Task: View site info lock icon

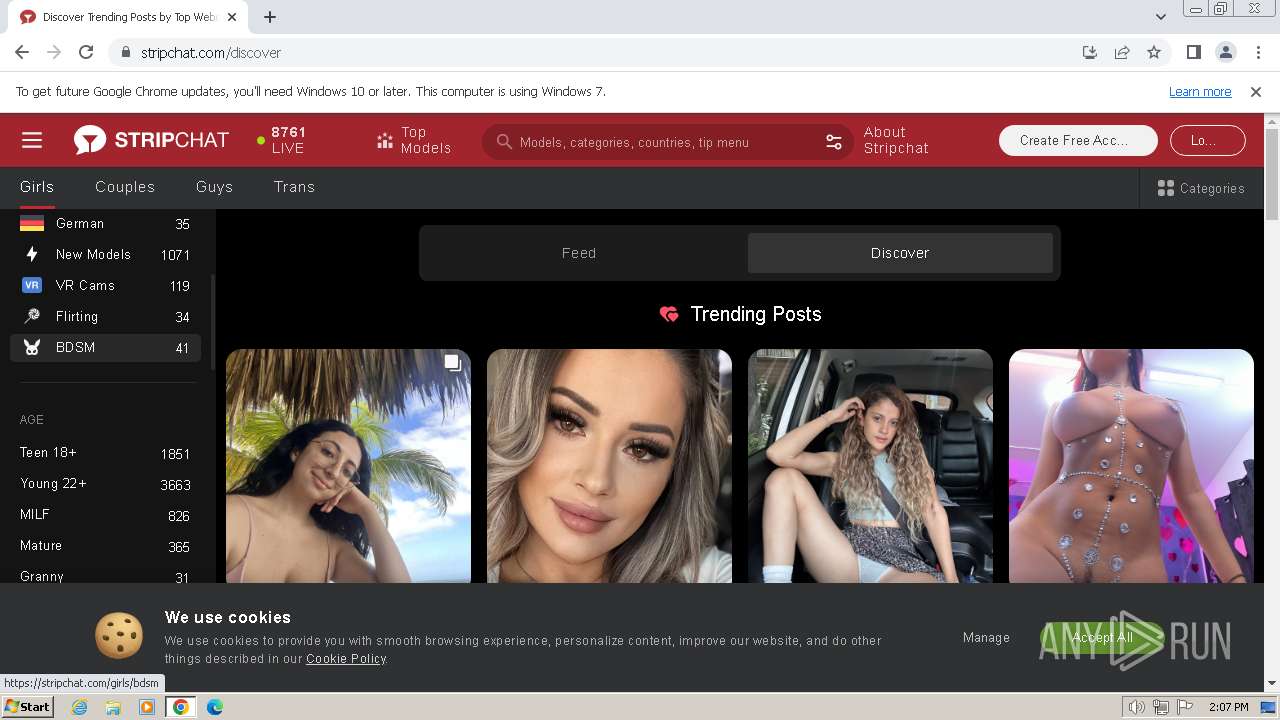Action: tap(126, 52)
